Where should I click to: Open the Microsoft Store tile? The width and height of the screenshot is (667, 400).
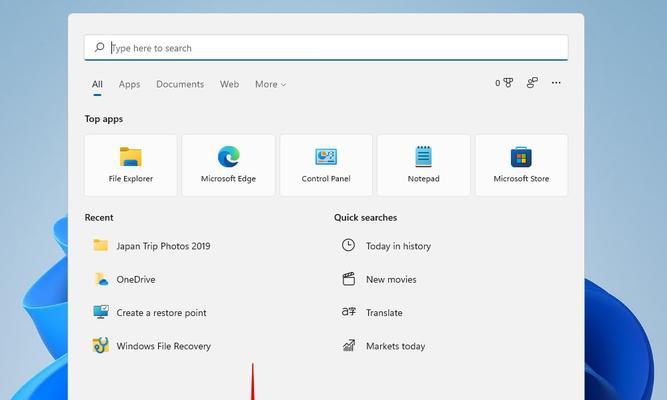522,166
